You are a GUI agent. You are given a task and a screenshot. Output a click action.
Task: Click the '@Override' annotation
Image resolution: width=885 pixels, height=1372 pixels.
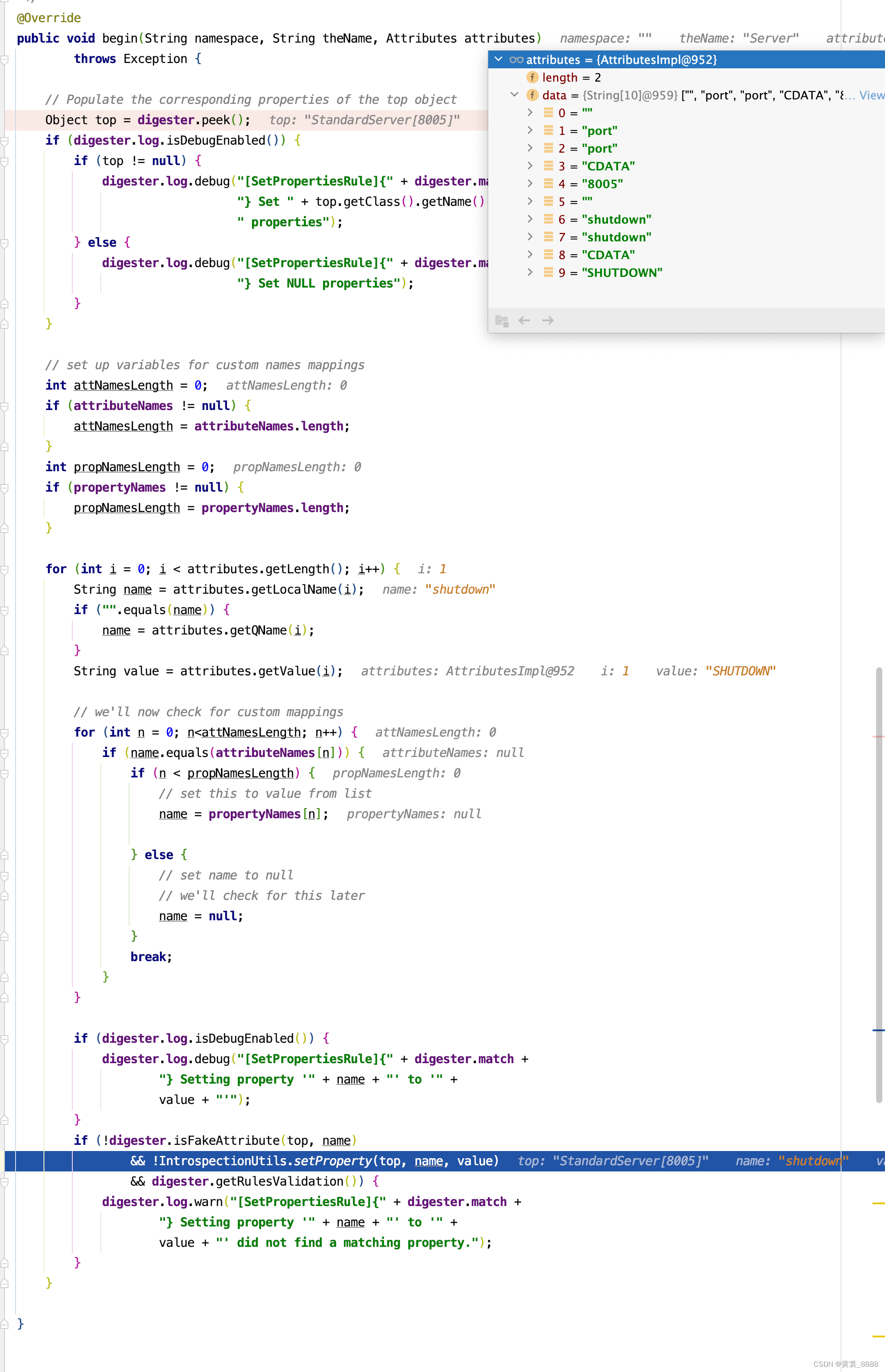tap(49, 18)
